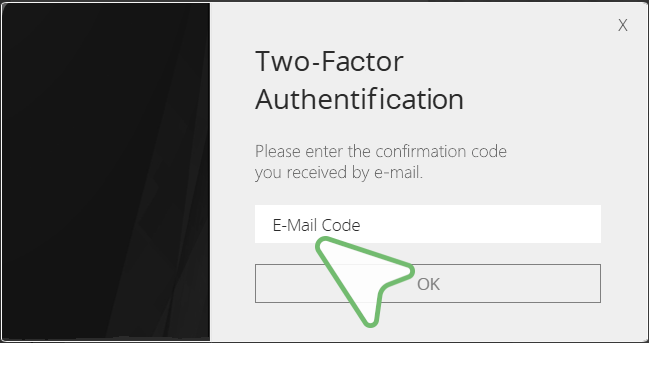Cancel two-factor login with the X
This screenshot has width=649, height=375.
pyautogui.click(x=623, y=25)
